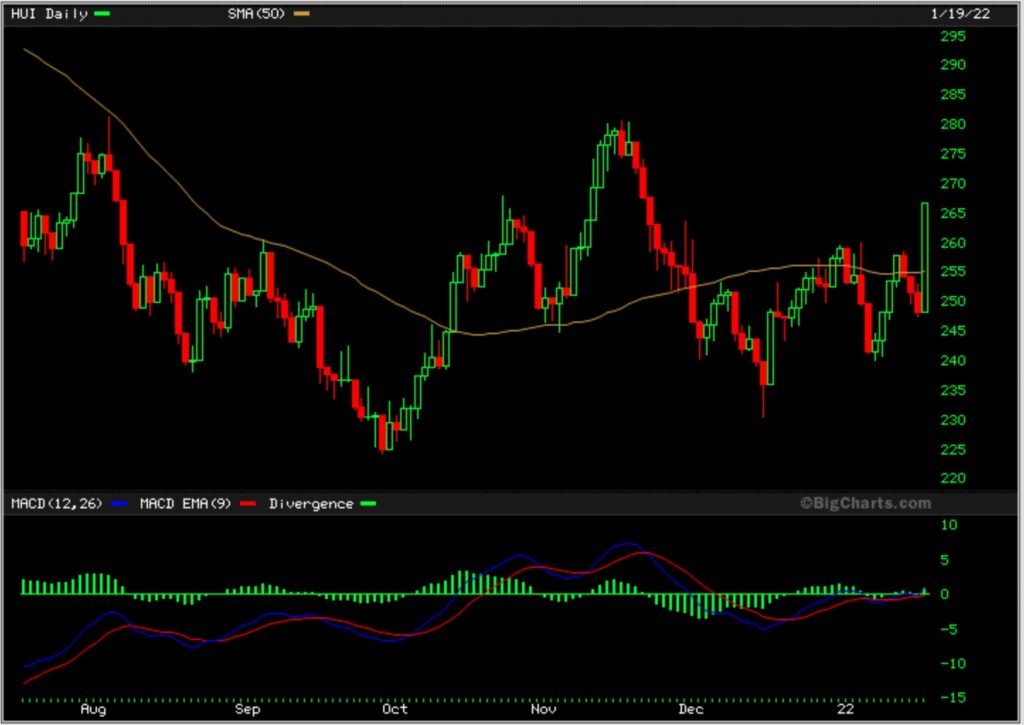1024x725 pixels.
Task: Click the Oct label on the time axis
Action: (395, 709)
